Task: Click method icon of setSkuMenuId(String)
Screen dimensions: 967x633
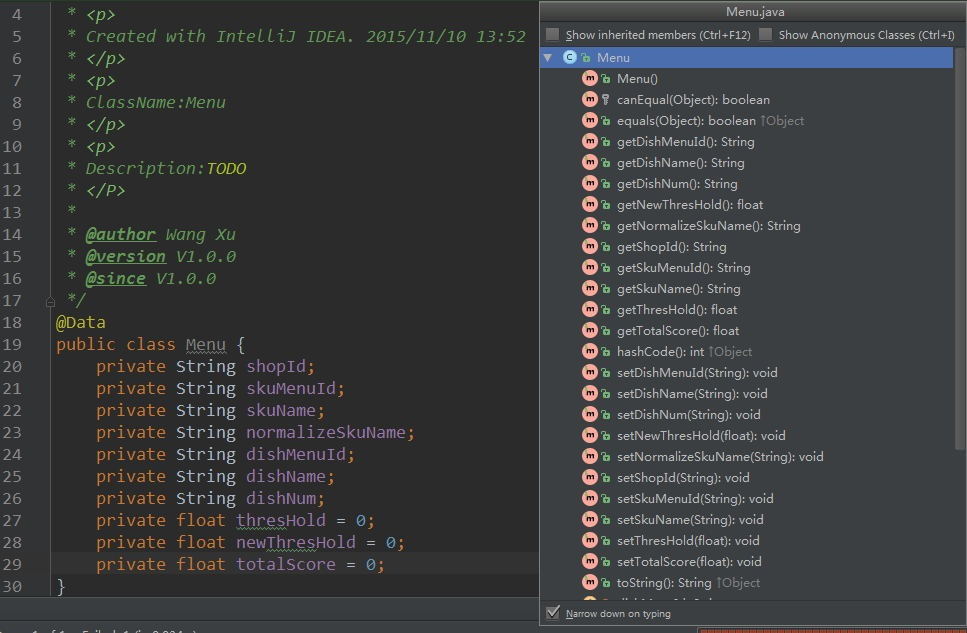Action: [x=590, y=498]
